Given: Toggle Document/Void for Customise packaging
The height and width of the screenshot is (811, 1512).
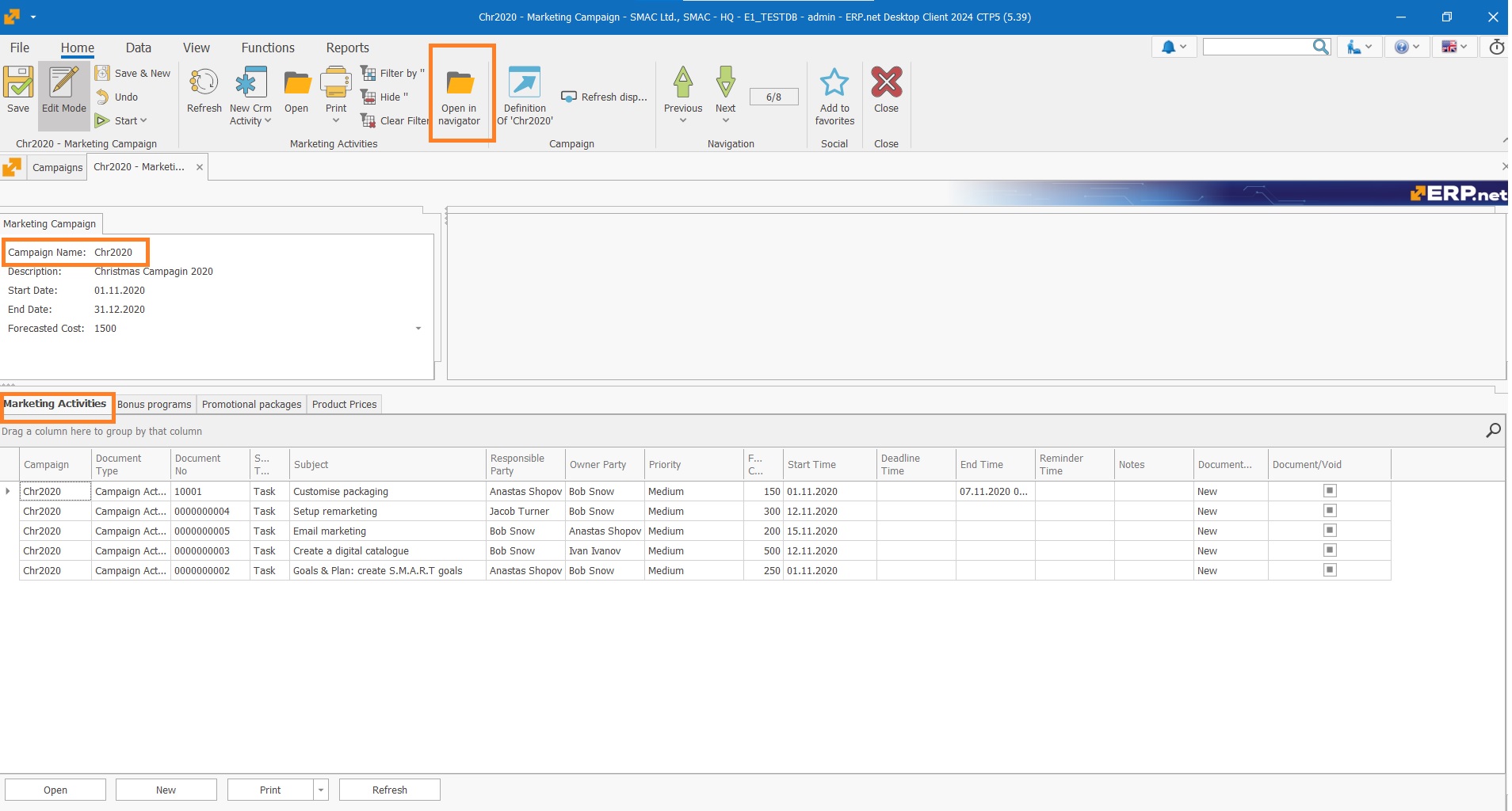Looking at the screenshot, I should [x=1330, y=491].
